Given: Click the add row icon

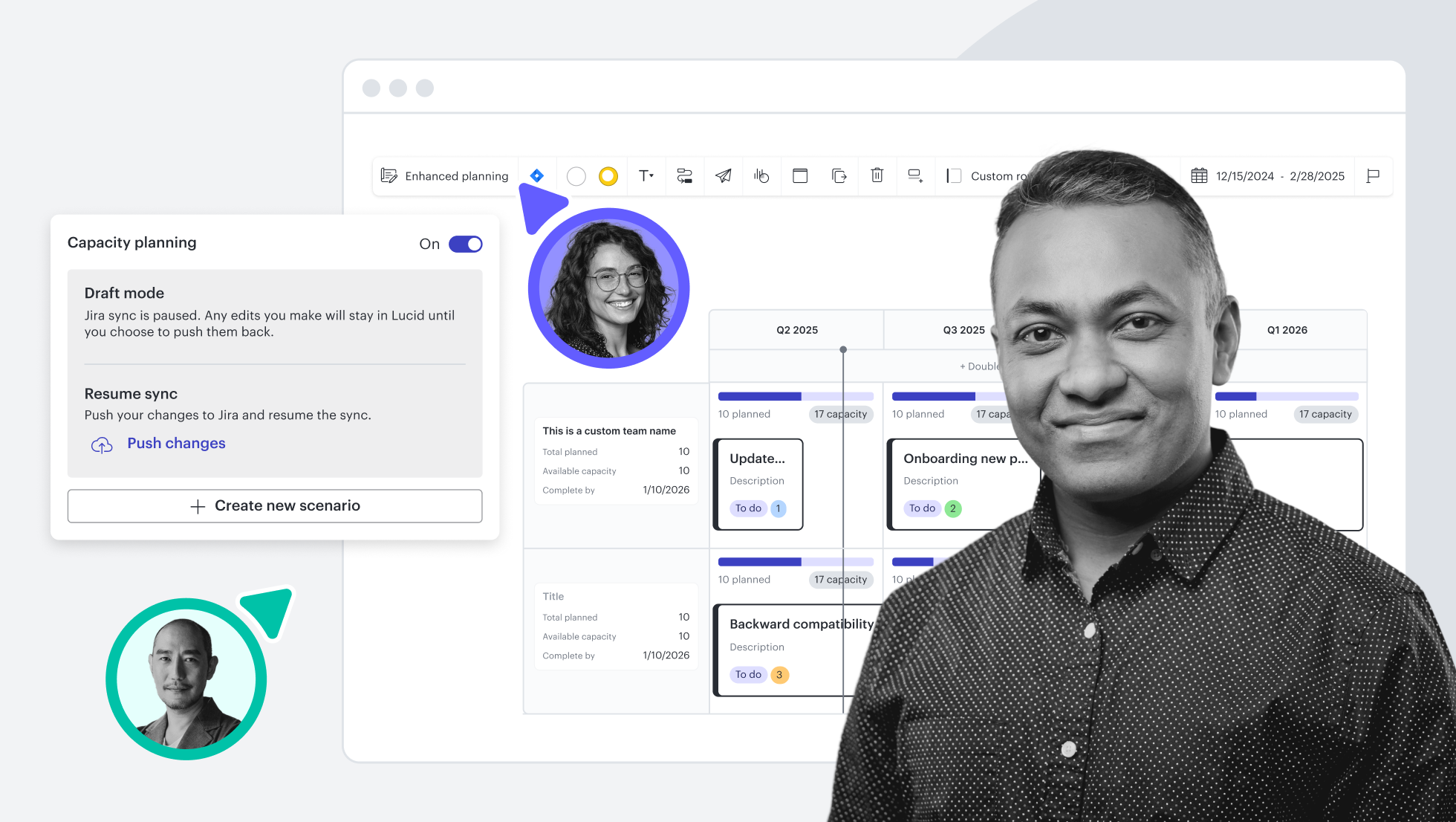Looking at the screenshot, I should [915, 176].
